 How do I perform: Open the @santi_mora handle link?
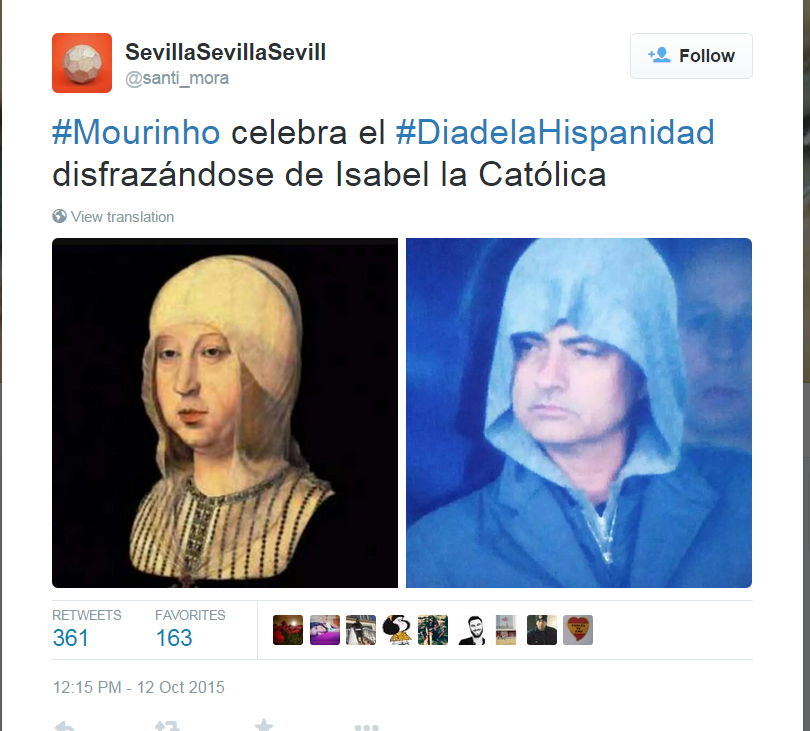pos(177,78)
